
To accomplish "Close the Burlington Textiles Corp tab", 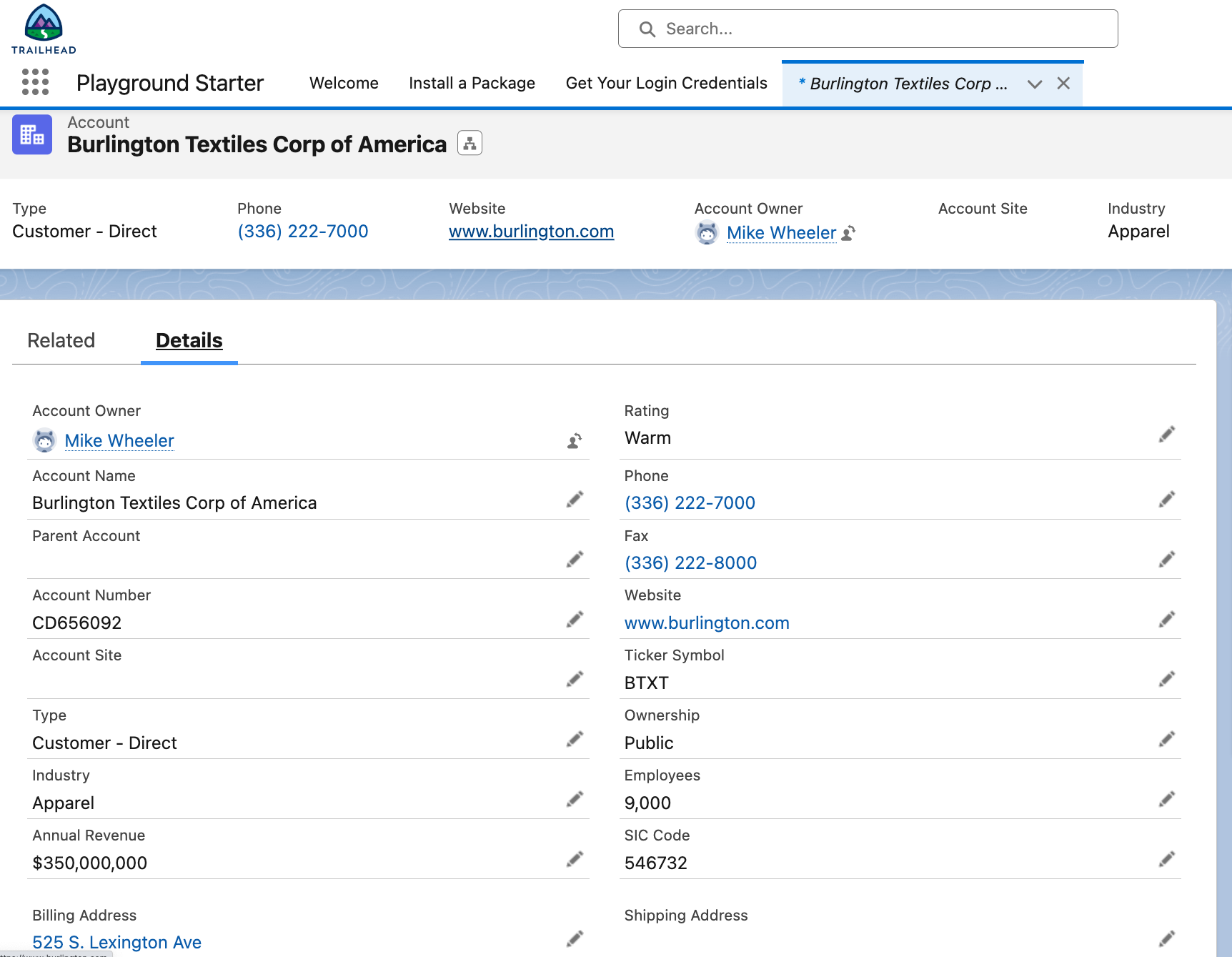I will pyautogui.click(x=1063, y=84).
